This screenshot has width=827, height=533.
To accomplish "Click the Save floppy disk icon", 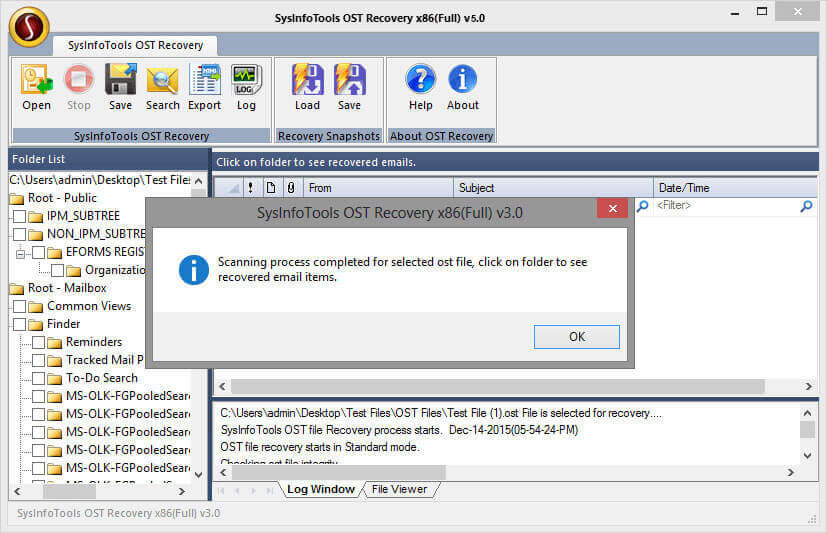I will (120, 80).
